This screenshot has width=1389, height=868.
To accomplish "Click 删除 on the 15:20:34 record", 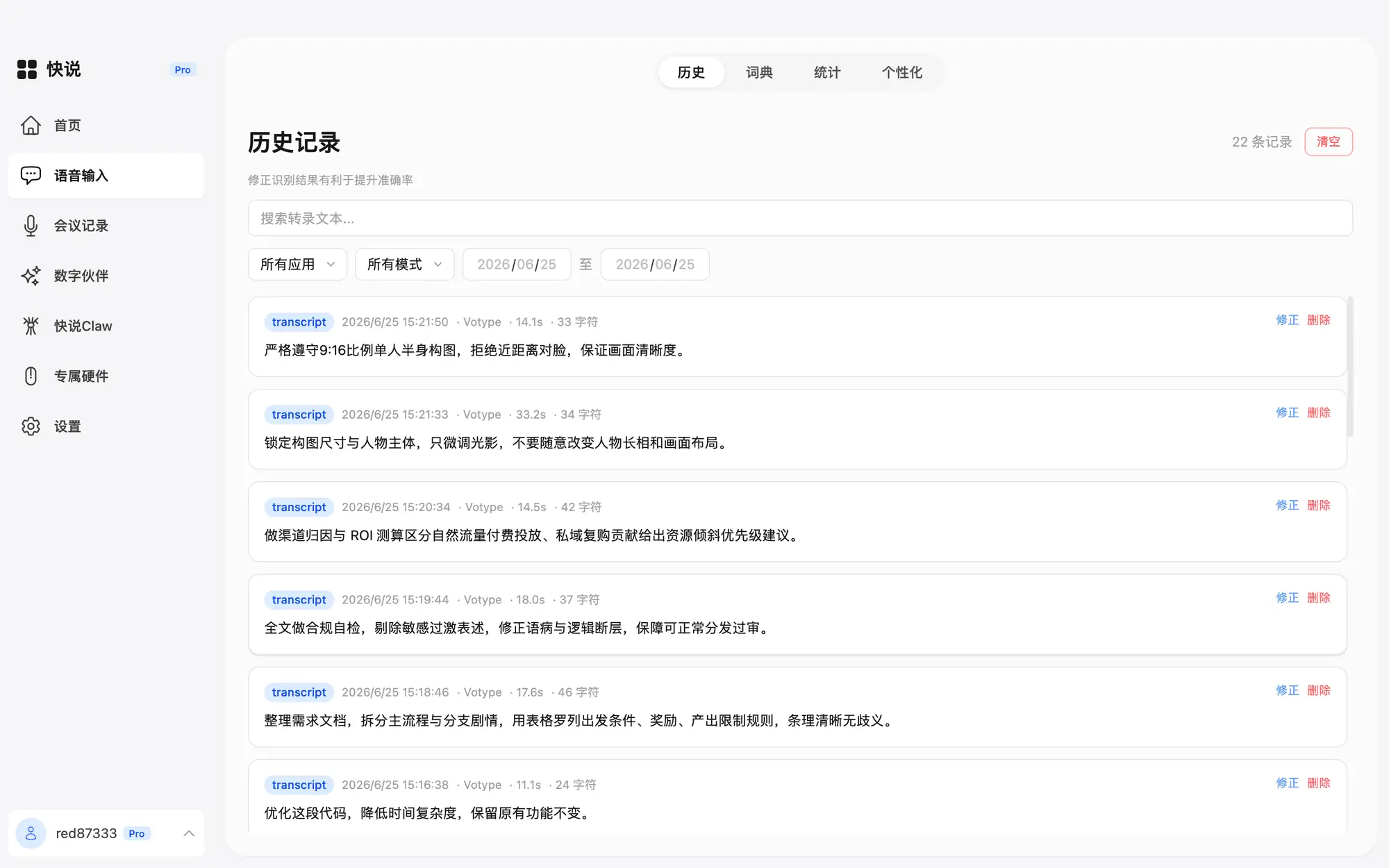I will [x=1319, y=505].
